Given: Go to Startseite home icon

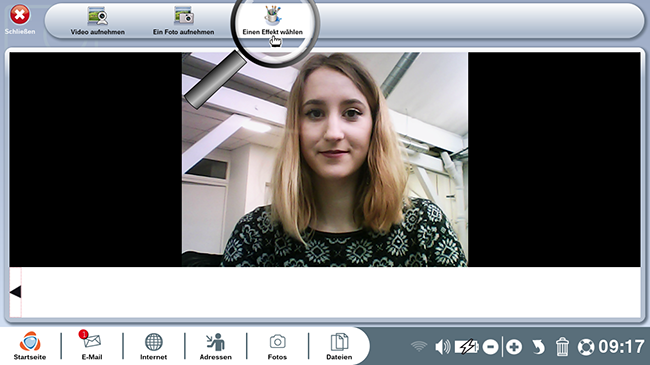Looking at the screenshot, I should [x=30, y=342].
